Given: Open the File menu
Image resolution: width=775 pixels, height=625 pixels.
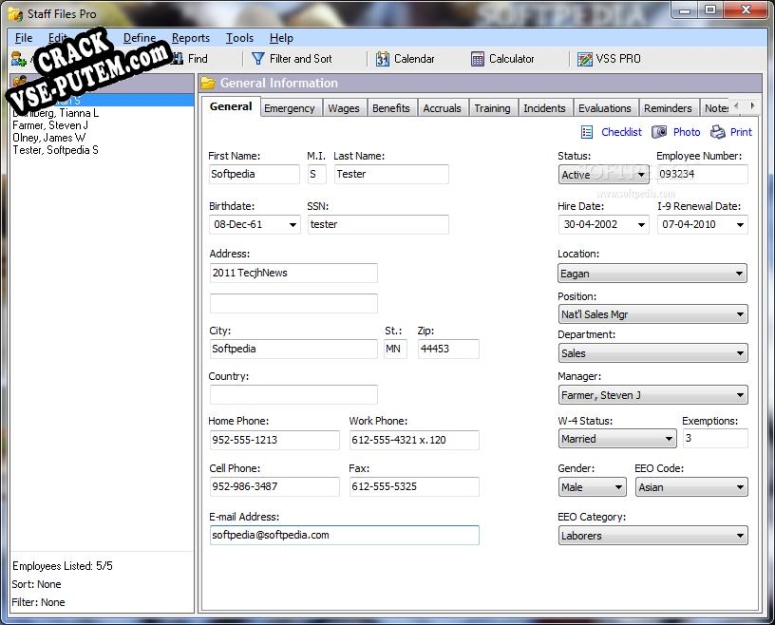Looking at the screenshot, I should (x=23, y=38).
